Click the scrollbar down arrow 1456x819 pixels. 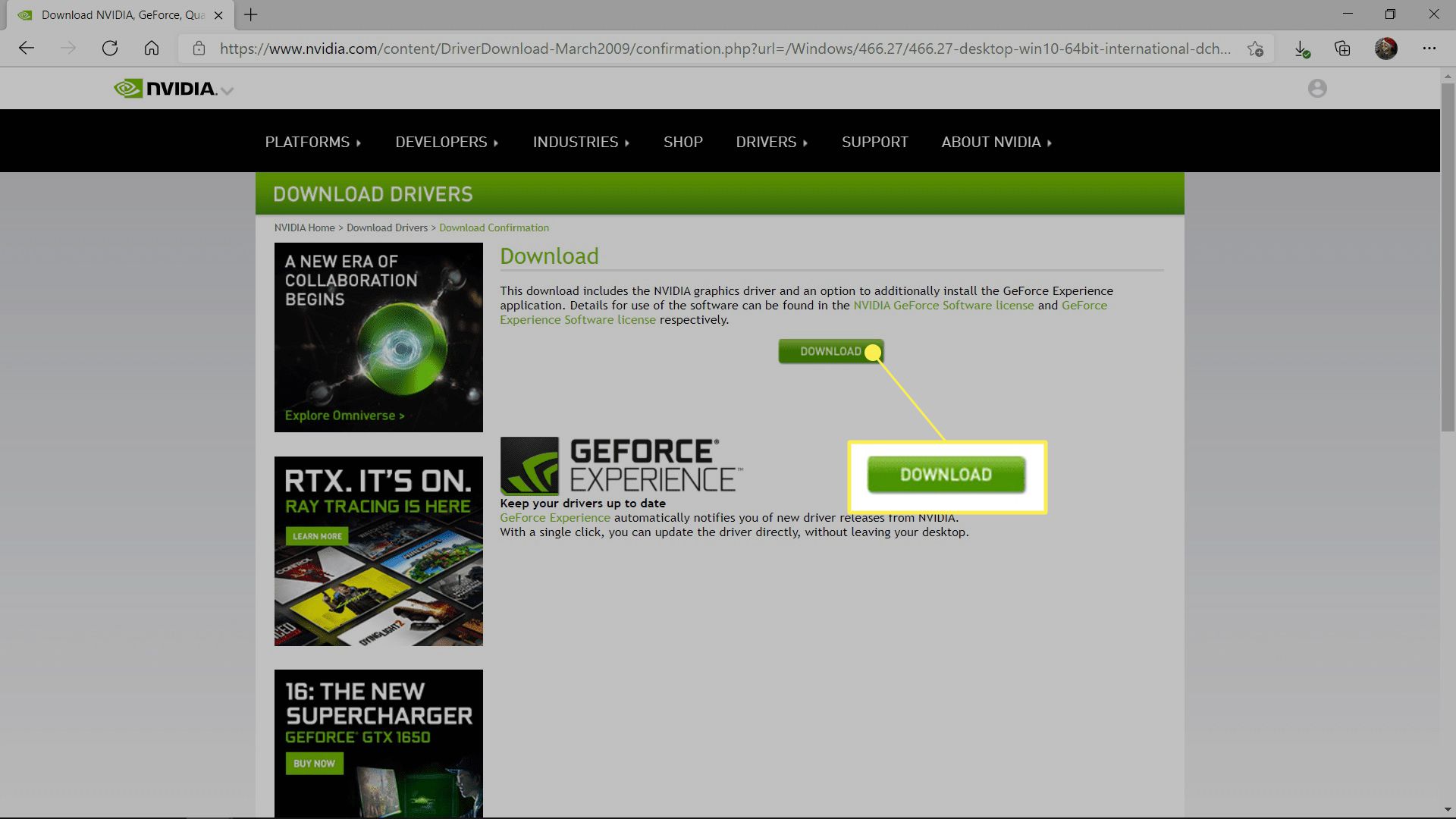tap(1448, 810)
